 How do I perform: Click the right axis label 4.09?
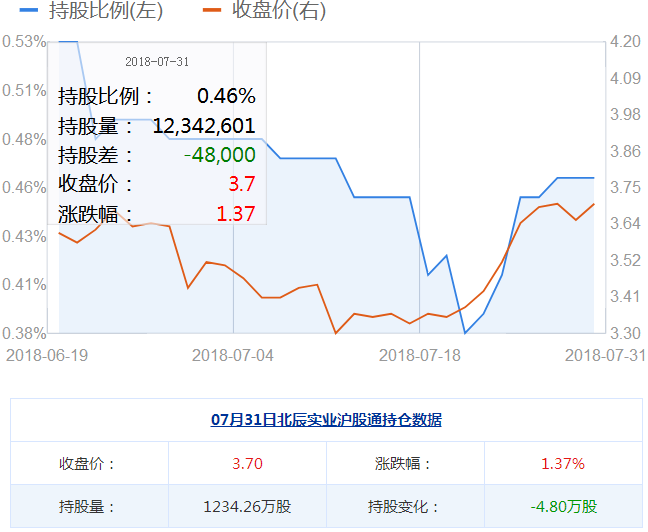625,78
